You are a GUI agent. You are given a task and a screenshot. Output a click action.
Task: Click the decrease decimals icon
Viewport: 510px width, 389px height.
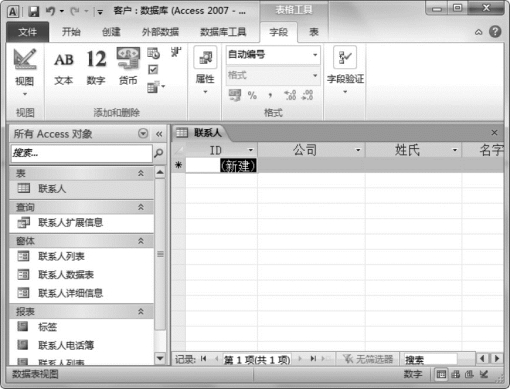[x=307, y=95]
